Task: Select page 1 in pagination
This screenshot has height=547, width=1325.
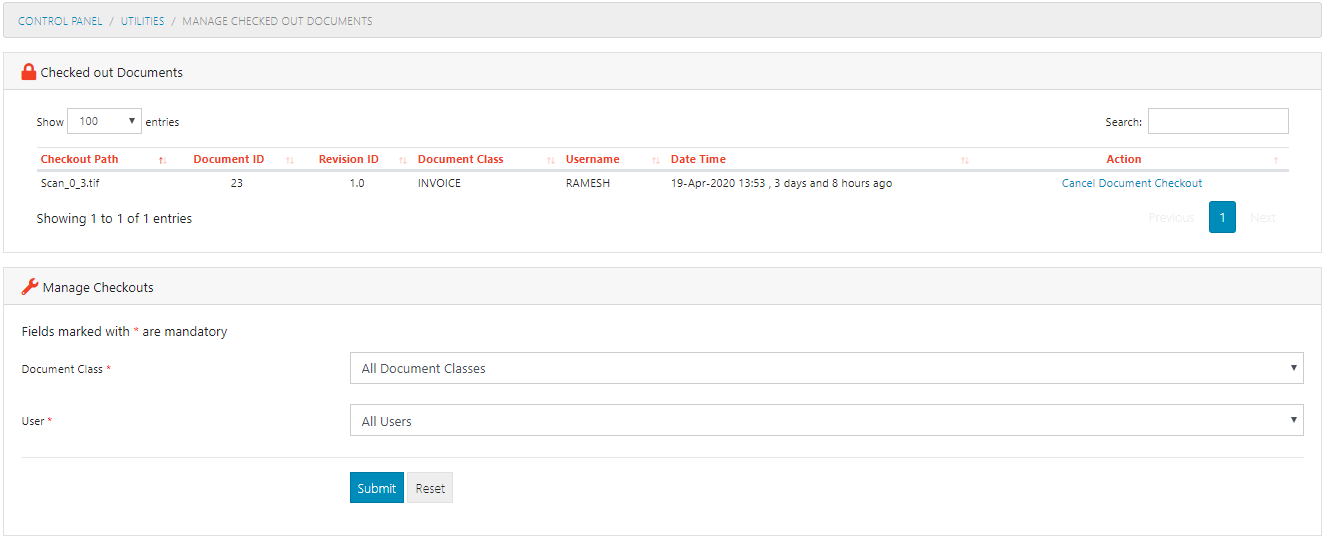Action: coord(1222,217)
